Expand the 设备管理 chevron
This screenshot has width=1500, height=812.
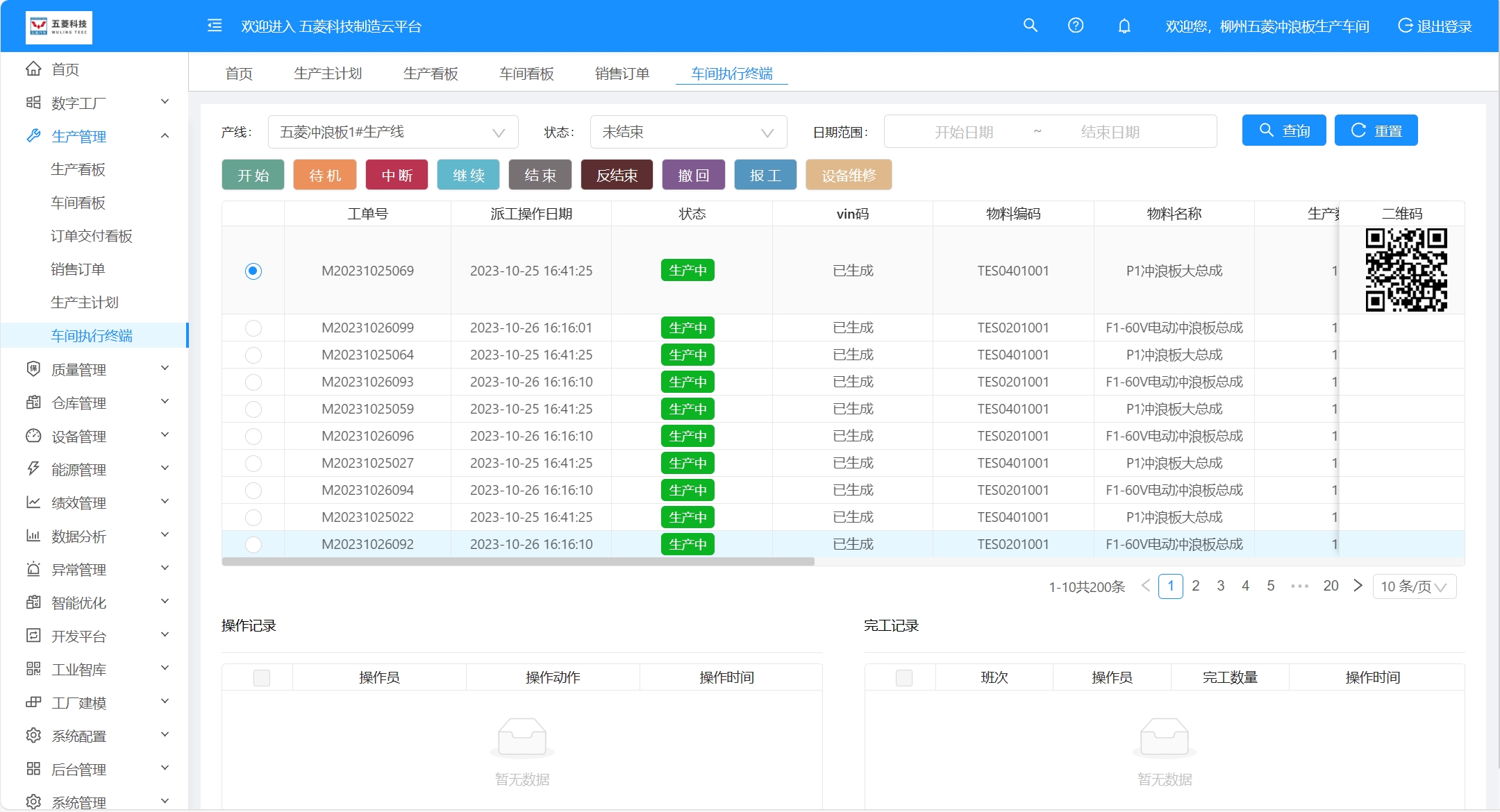165,435
